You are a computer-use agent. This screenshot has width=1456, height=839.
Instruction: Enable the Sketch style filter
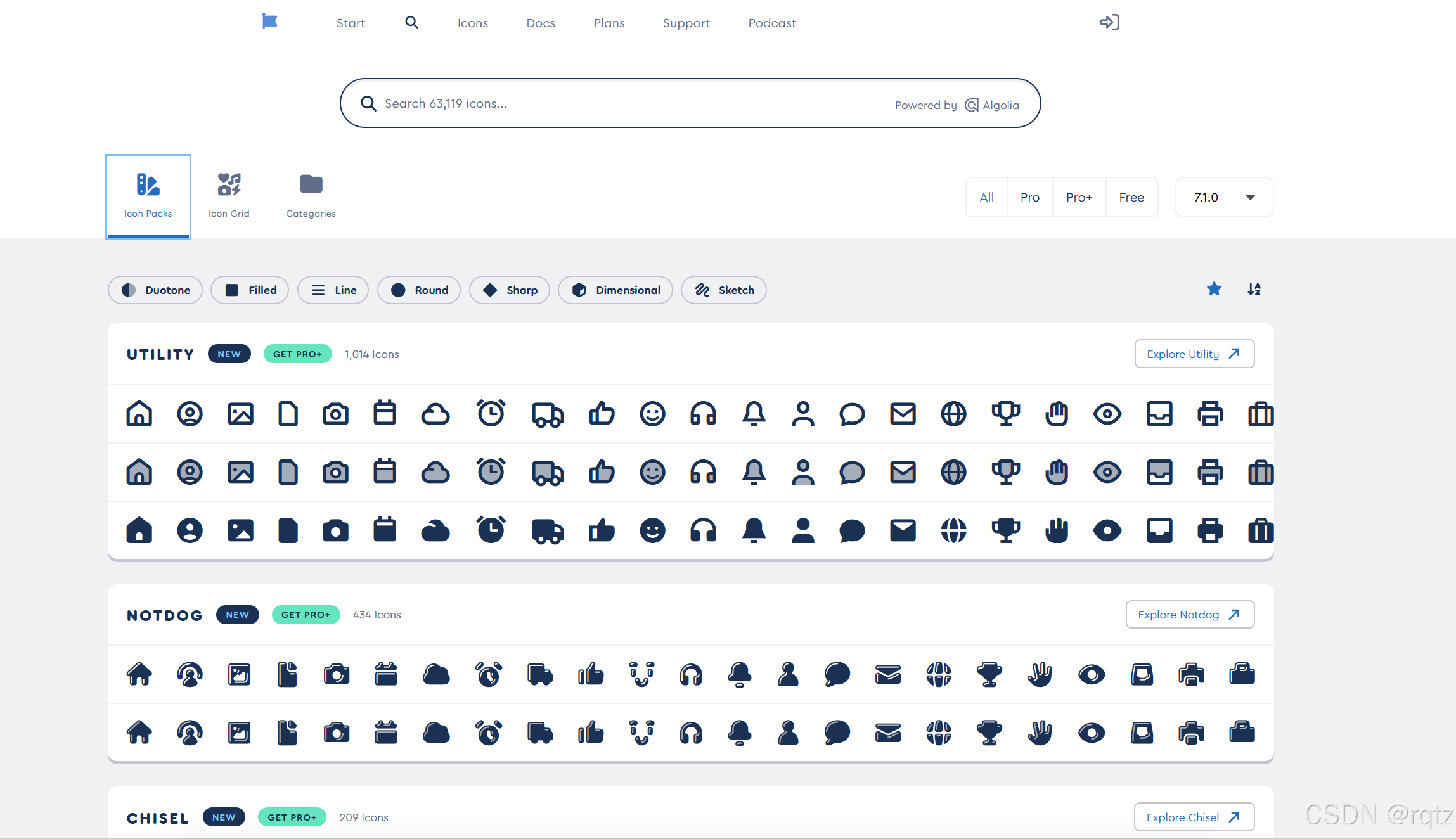pos(724,290)
